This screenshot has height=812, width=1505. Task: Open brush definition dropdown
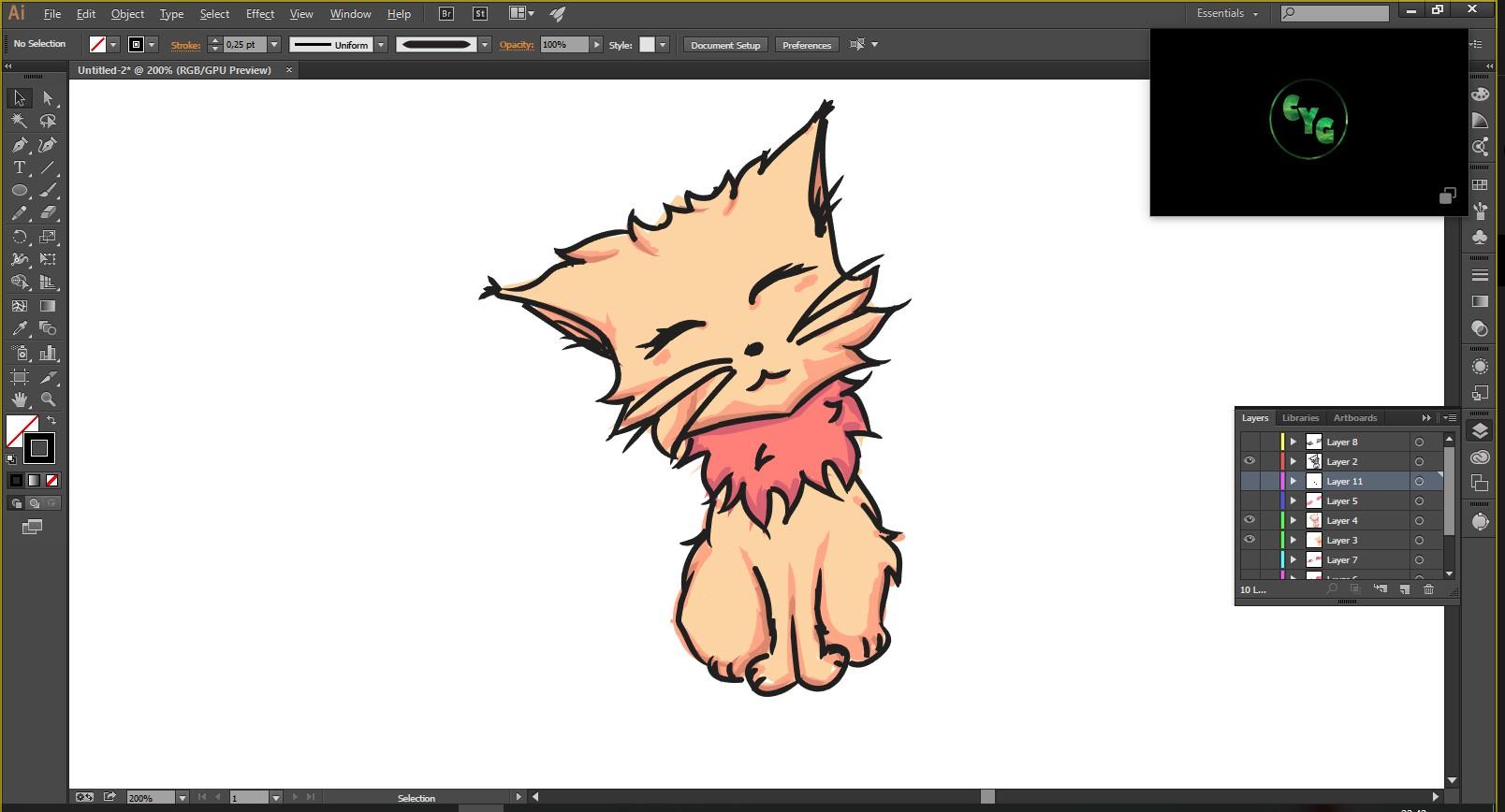click(x=485, y=45)
